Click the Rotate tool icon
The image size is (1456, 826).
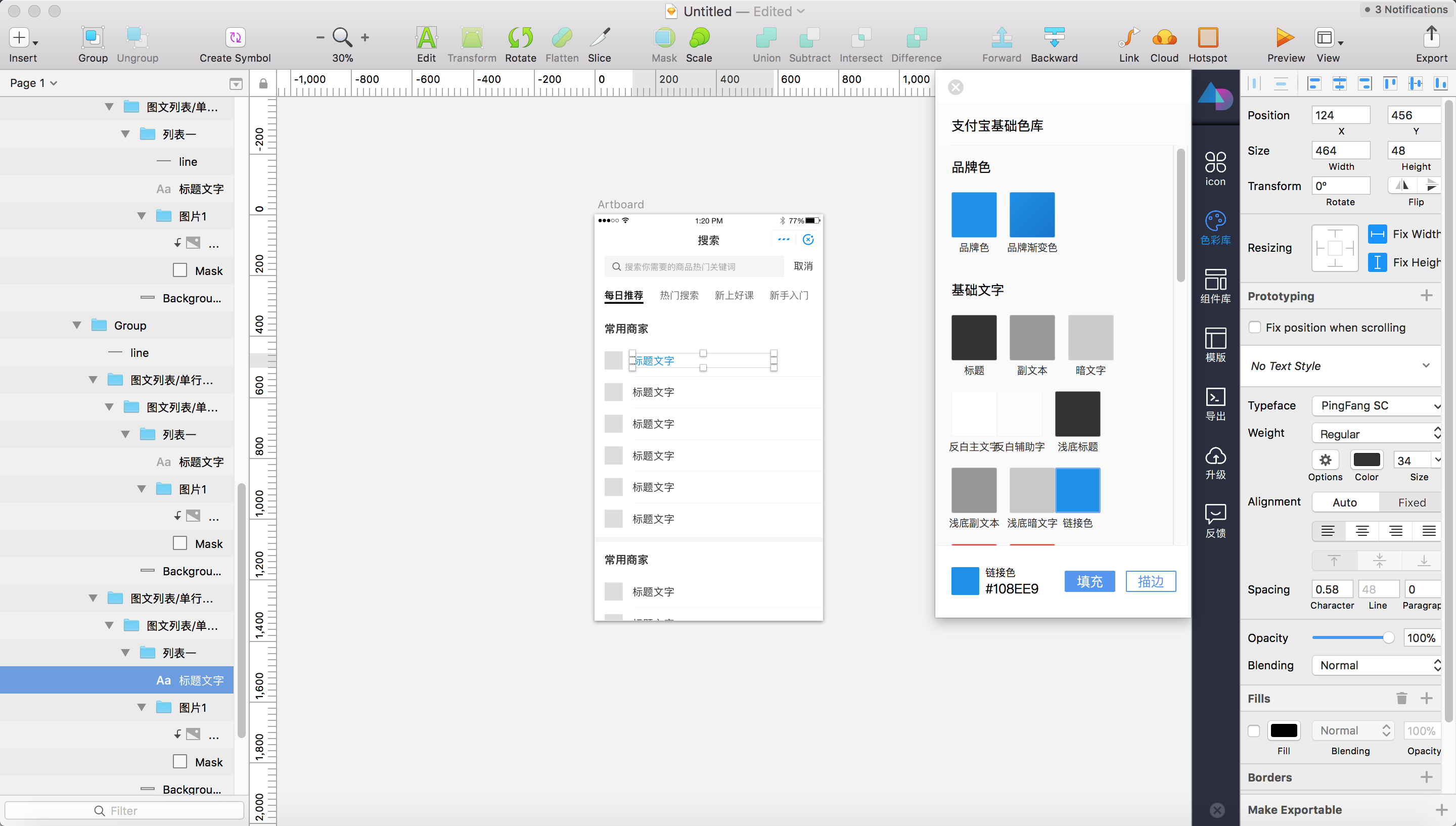pos(520,38)
